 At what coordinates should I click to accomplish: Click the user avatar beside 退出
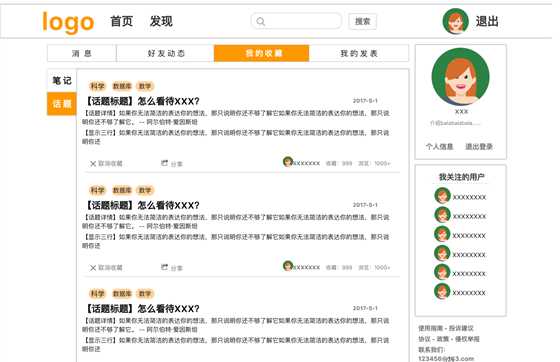point(455,21)
